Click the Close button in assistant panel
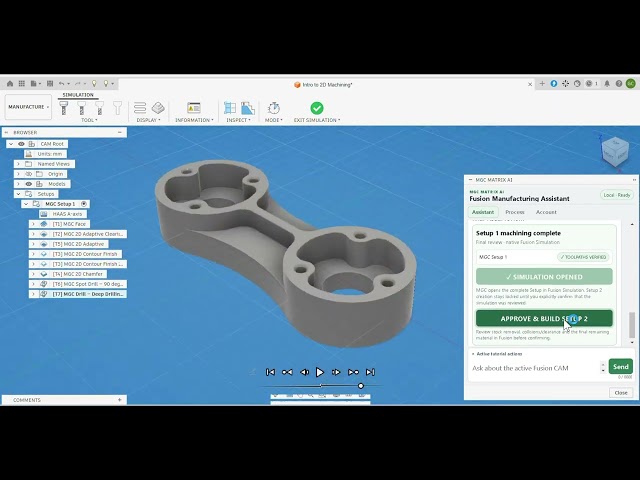The width and height of the screenshot is (640, 480). pos(621,393)
